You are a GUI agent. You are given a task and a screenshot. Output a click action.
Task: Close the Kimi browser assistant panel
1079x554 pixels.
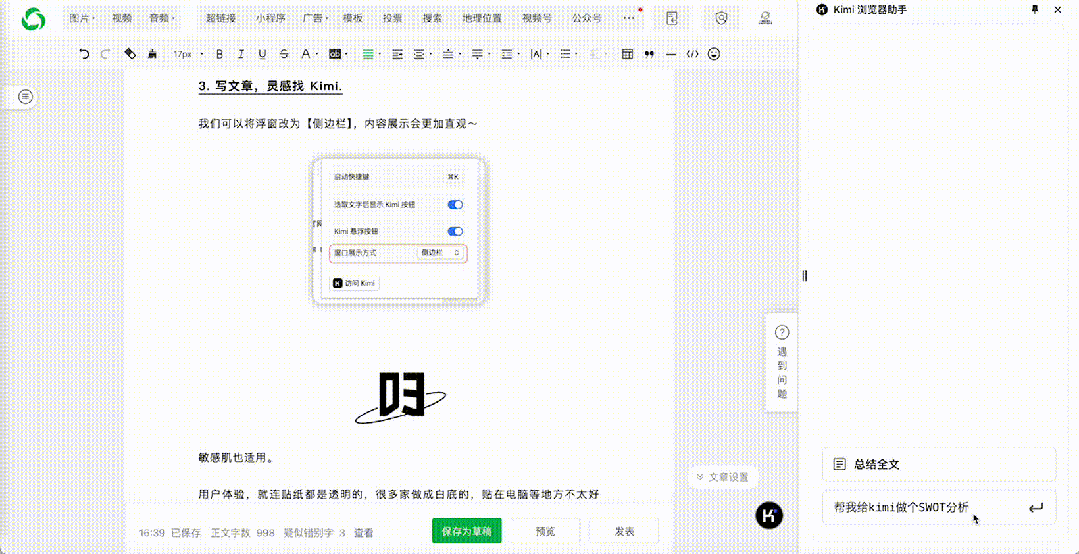pyautogui.click(x=1058, y=9)
